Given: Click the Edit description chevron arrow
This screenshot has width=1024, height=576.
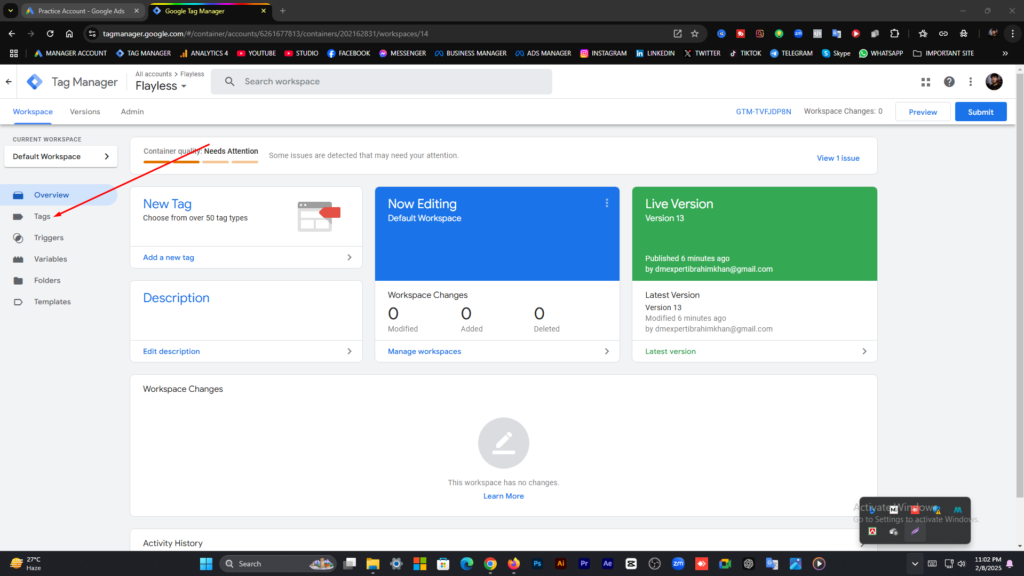Looking at the screenshot, I should pos(349,351).
